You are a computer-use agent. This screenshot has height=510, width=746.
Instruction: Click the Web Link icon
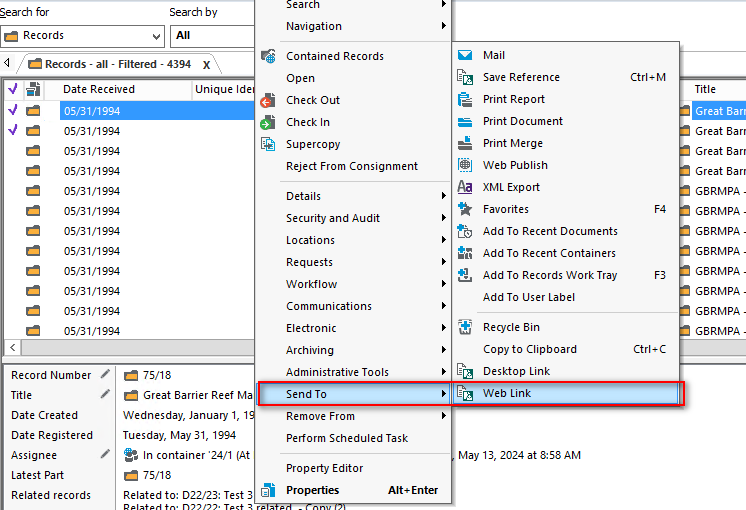465,393
